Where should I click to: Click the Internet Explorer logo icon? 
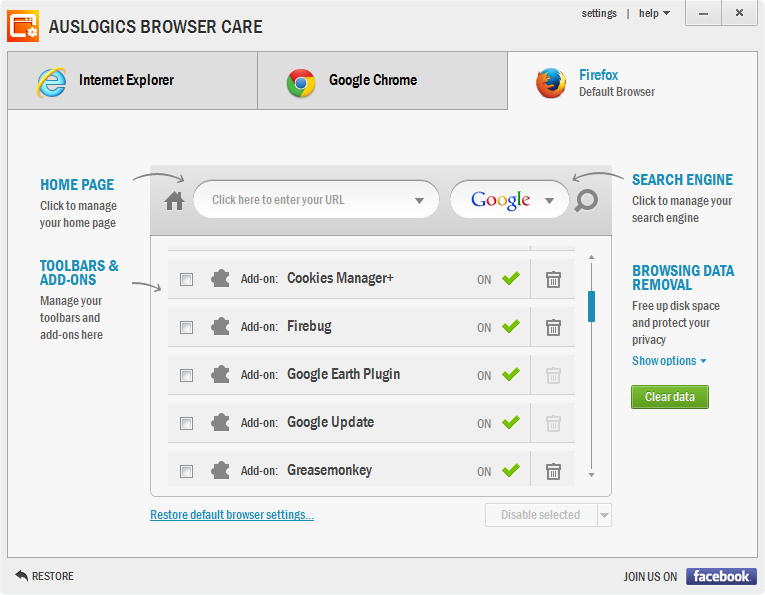point(51,82)
